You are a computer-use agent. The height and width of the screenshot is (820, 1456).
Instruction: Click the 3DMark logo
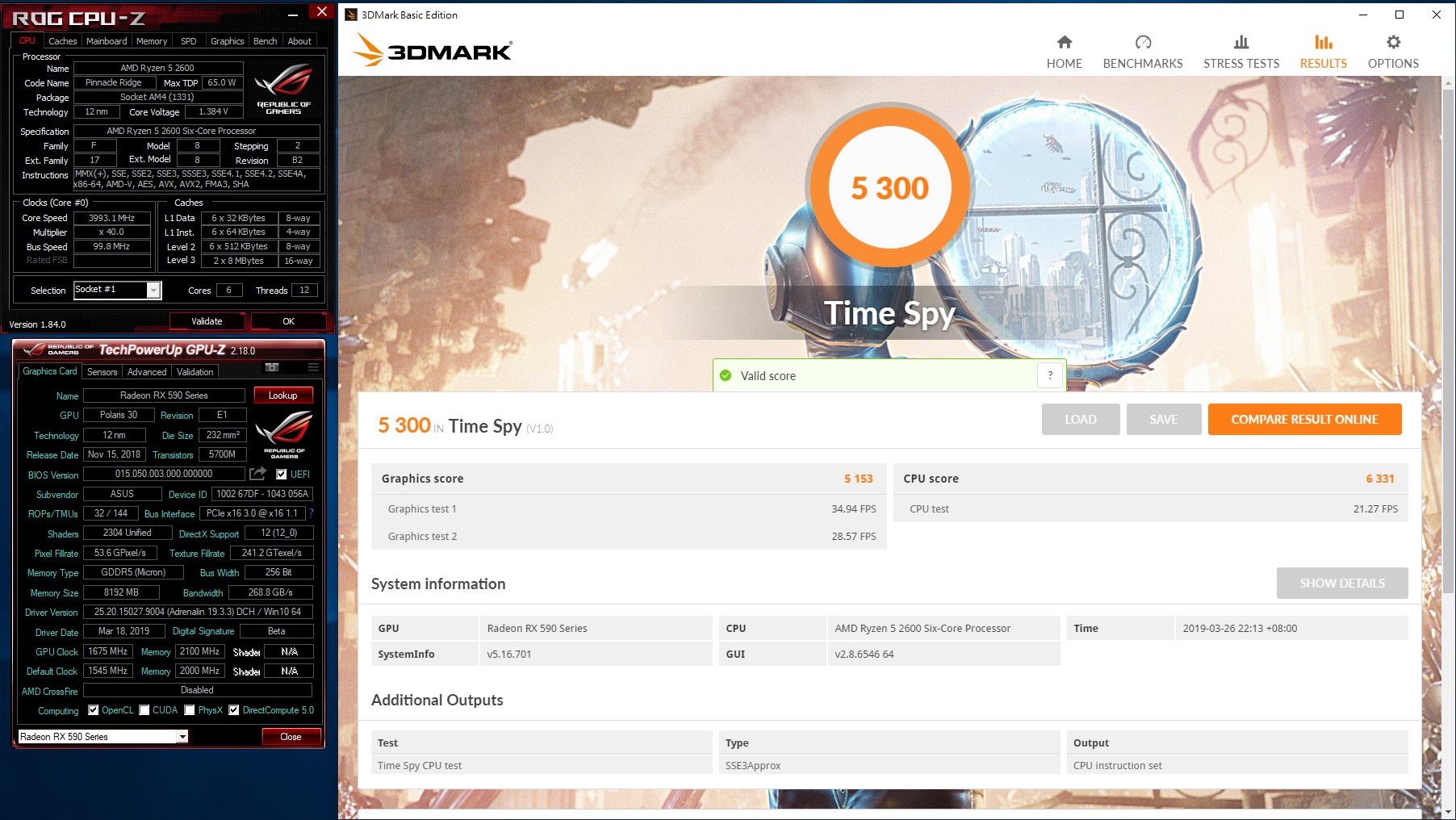(433, 50)
